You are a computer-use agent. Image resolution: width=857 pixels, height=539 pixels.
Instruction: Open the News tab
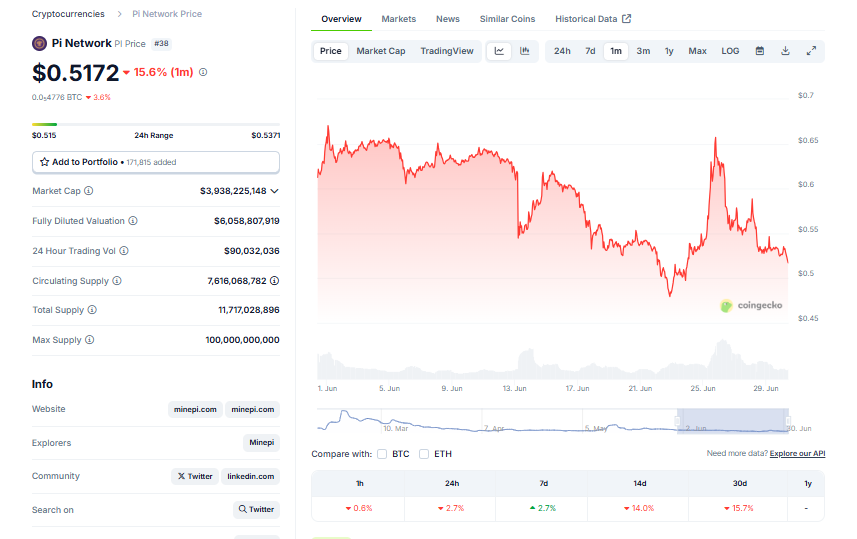448,19
